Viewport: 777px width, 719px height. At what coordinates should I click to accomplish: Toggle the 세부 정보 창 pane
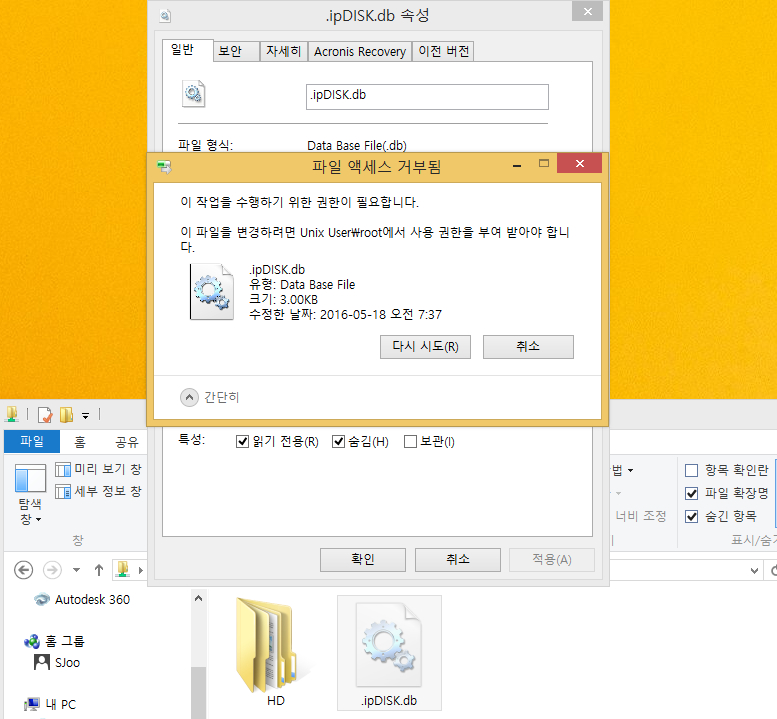coord(98,492)
